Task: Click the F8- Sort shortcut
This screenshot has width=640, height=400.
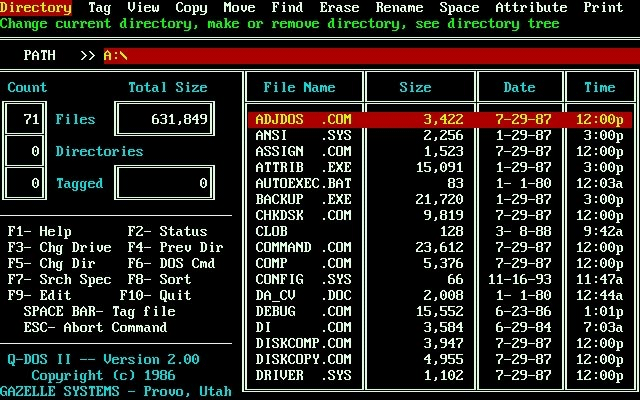Action: (159, 279)
